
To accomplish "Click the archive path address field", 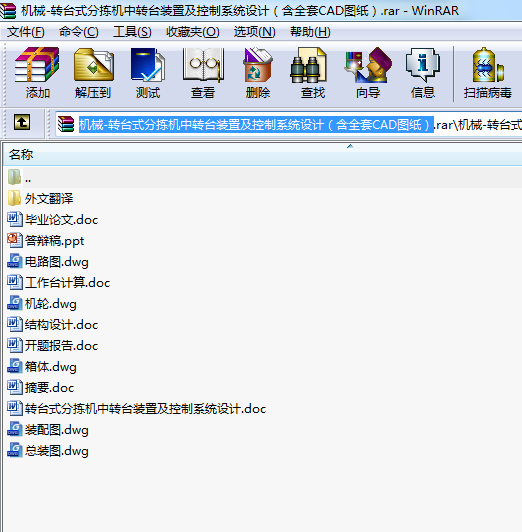I will pyautogui.click(x=288, y=125).
